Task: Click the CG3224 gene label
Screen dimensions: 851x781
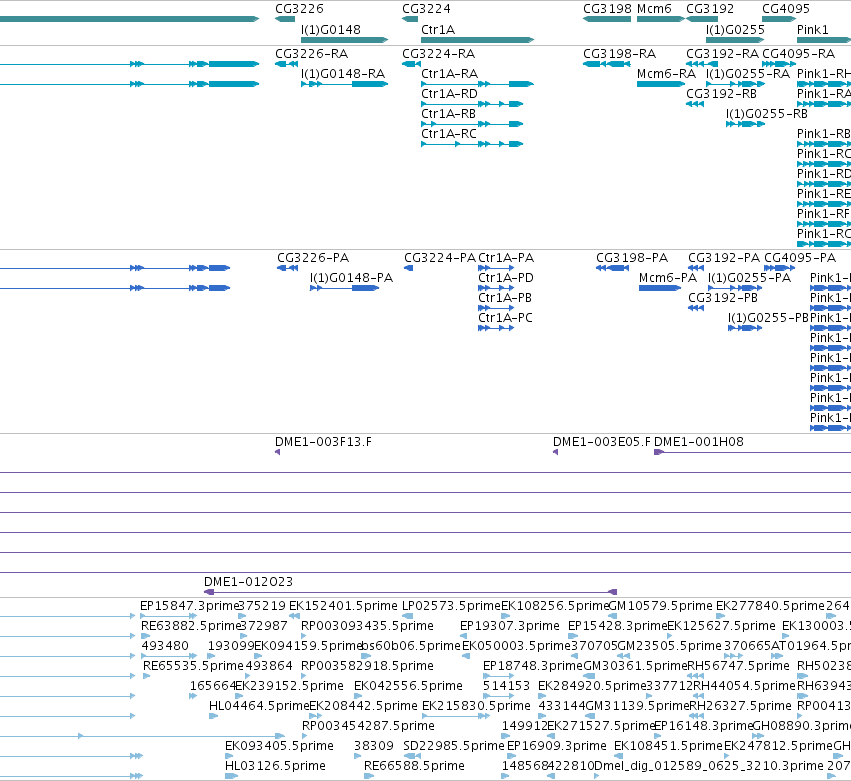Action: (426, 9)
